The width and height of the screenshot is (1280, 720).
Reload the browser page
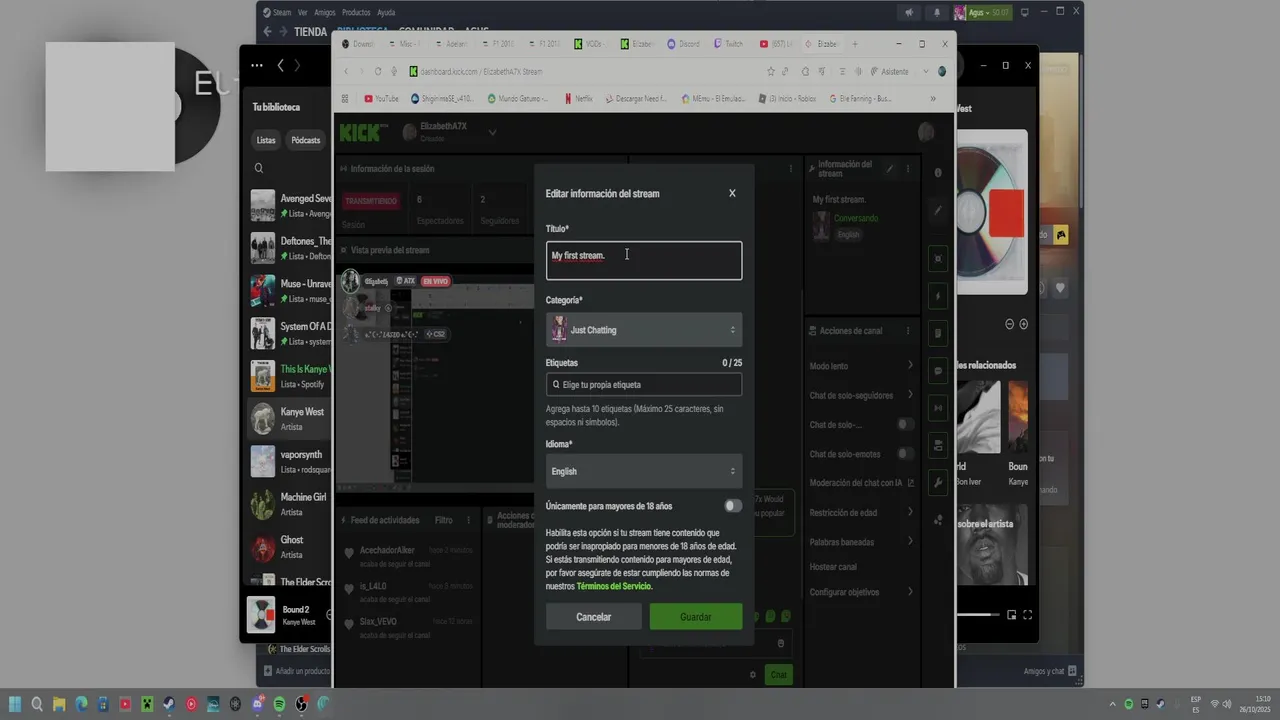[x=377, y=72]
